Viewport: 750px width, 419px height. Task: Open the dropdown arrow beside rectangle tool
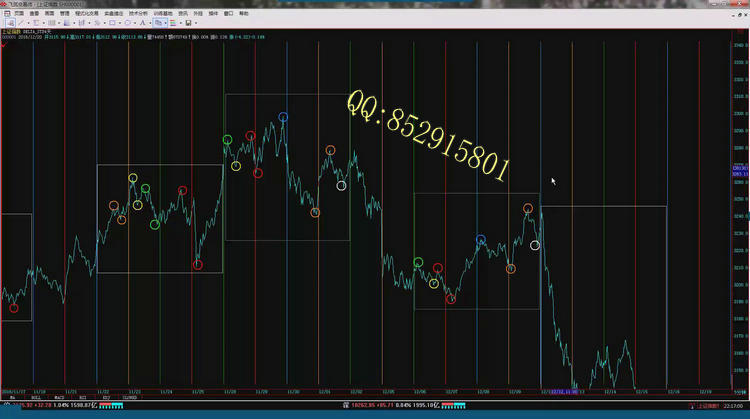(119, 22)
